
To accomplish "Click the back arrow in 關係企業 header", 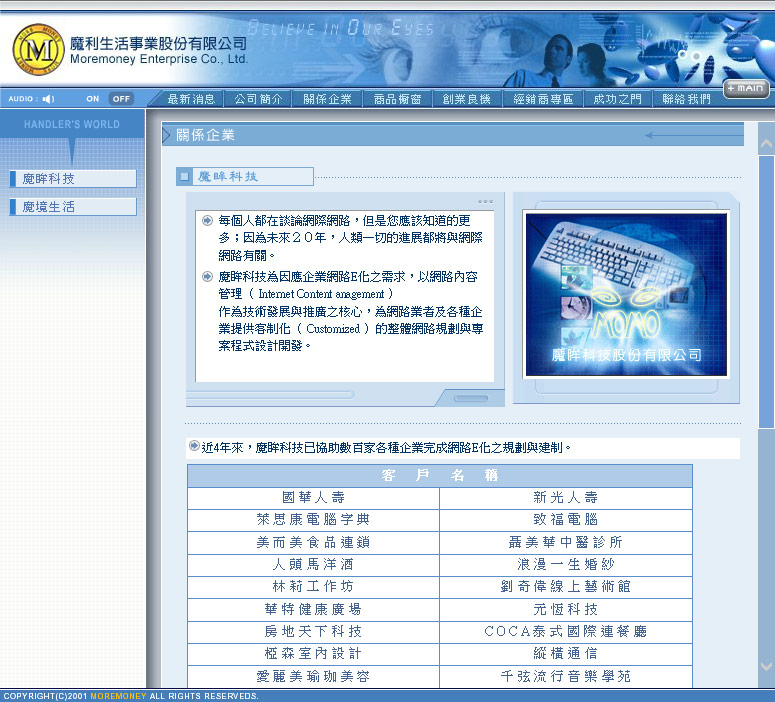I will pos(693,135).
